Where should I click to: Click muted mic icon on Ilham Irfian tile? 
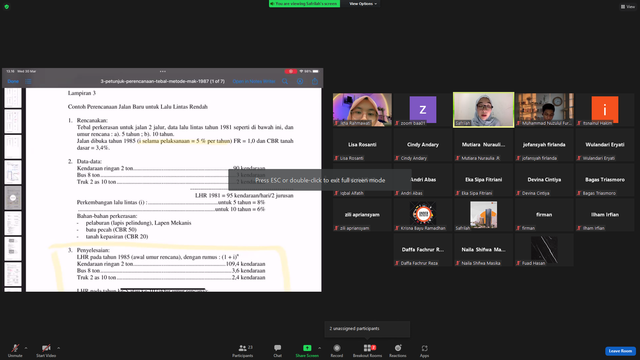tap(579, 228)
